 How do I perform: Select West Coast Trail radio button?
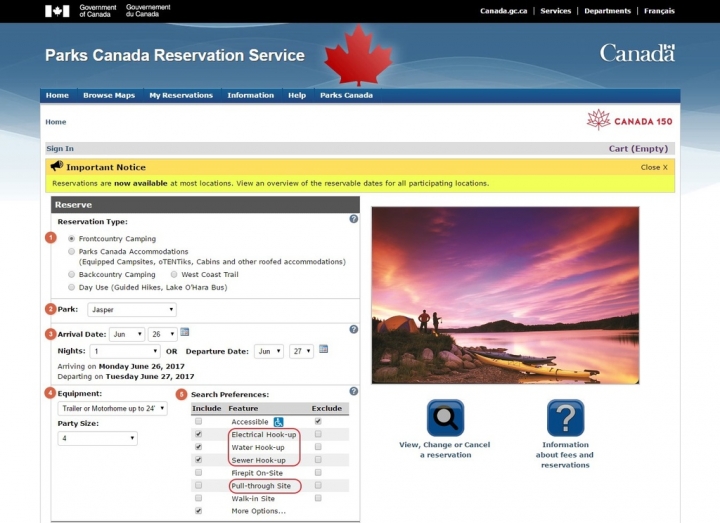coord(174,275)
